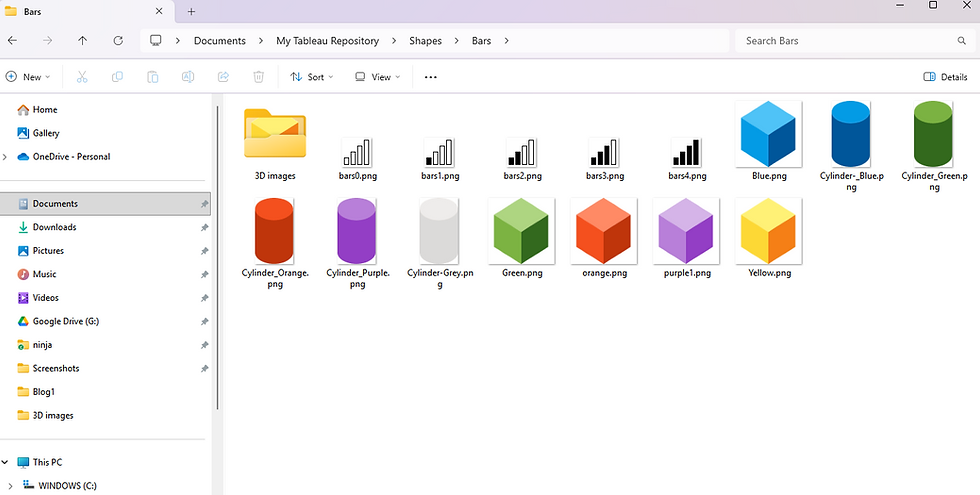Screen dimensions: 980x495
Task: Unpin Downloads from quick access
Action: pos(204,228)
